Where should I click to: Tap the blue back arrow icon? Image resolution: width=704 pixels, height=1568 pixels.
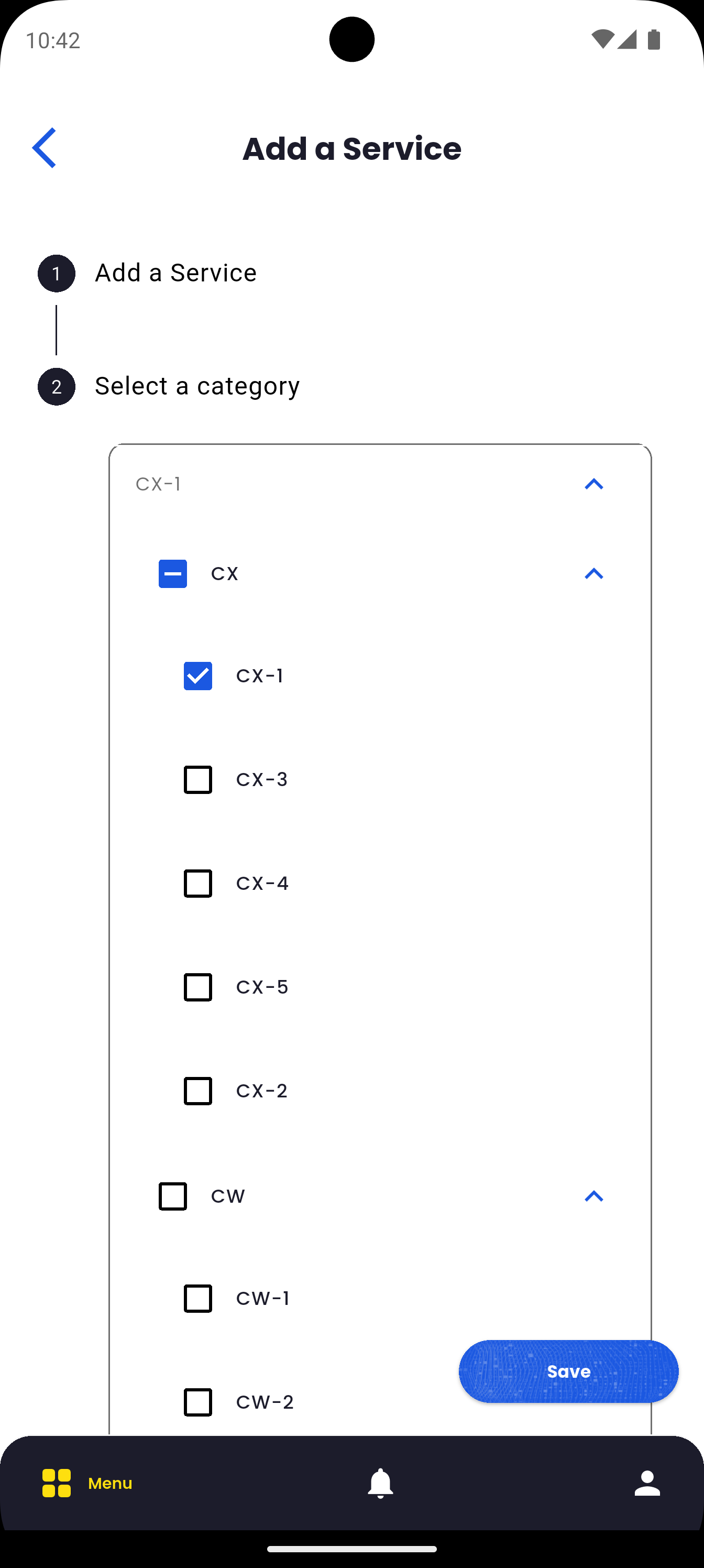click(x=45, y=148)
